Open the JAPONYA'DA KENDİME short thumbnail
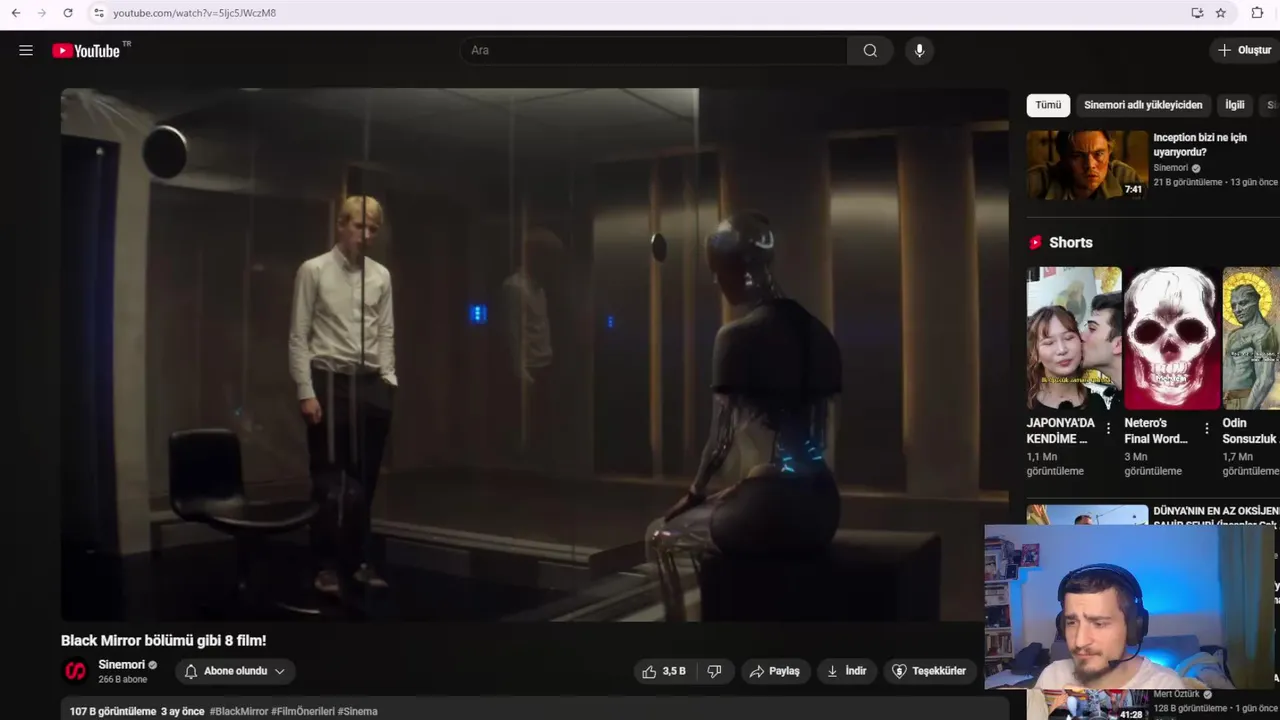 tap(1074, 338)
